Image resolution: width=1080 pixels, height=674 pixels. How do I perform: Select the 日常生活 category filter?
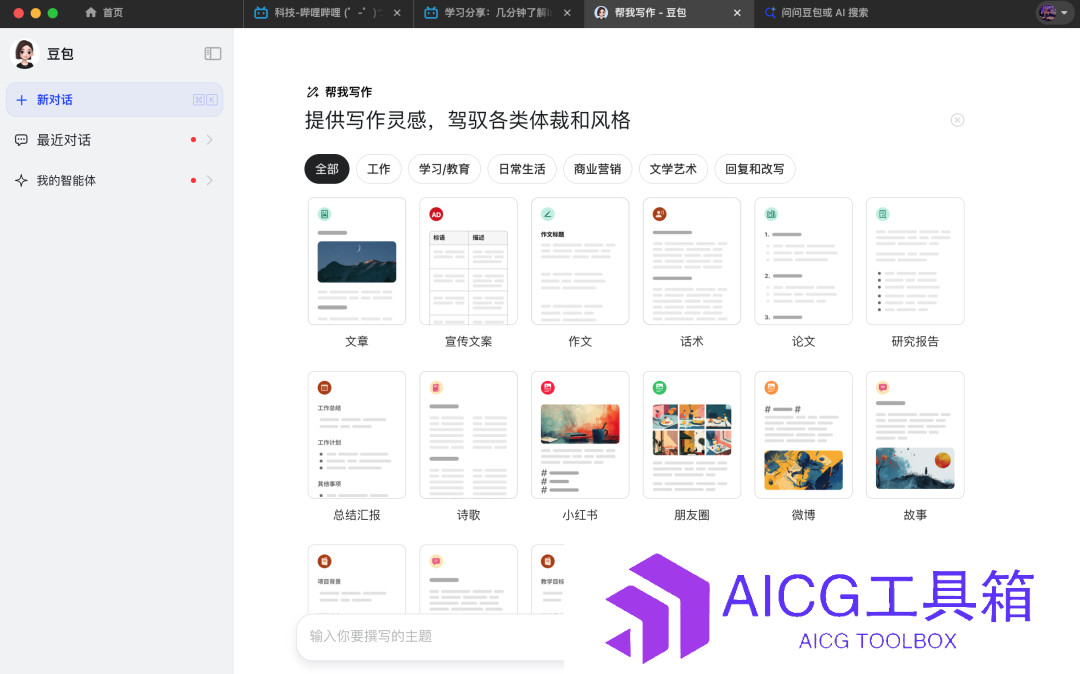coord(522,169)
